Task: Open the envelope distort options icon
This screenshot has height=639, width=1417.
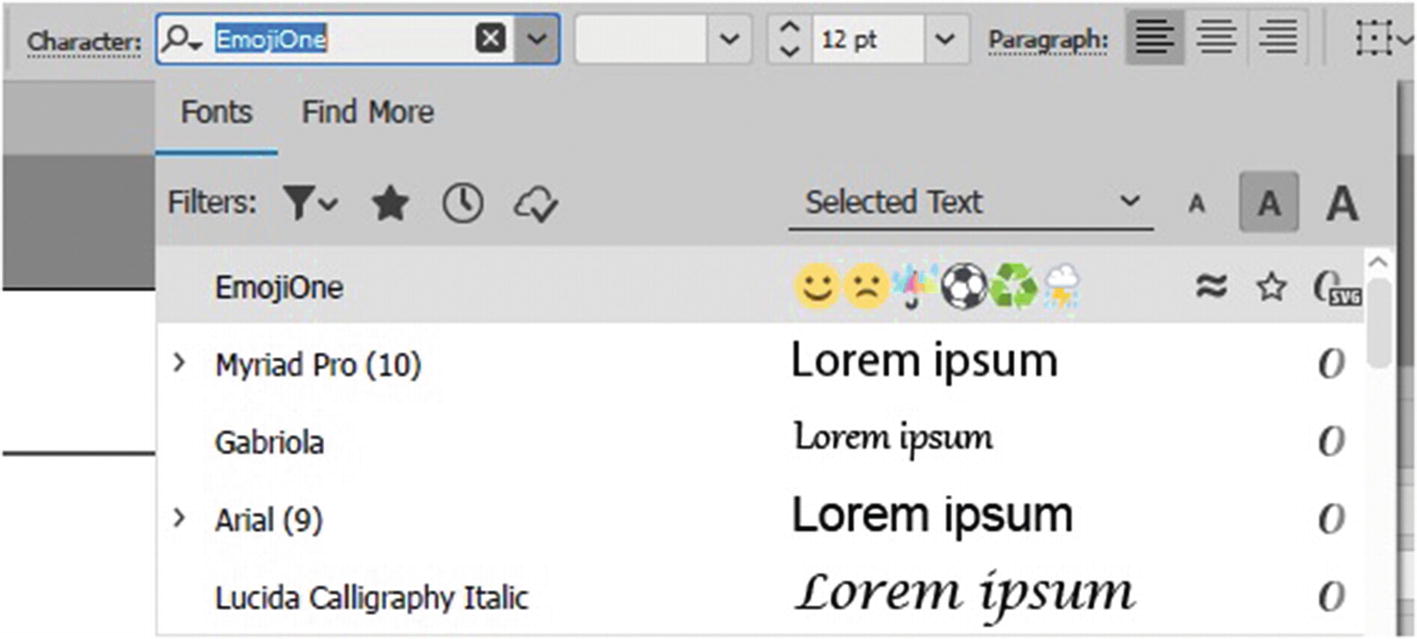Action: (x=1384, y=39)
